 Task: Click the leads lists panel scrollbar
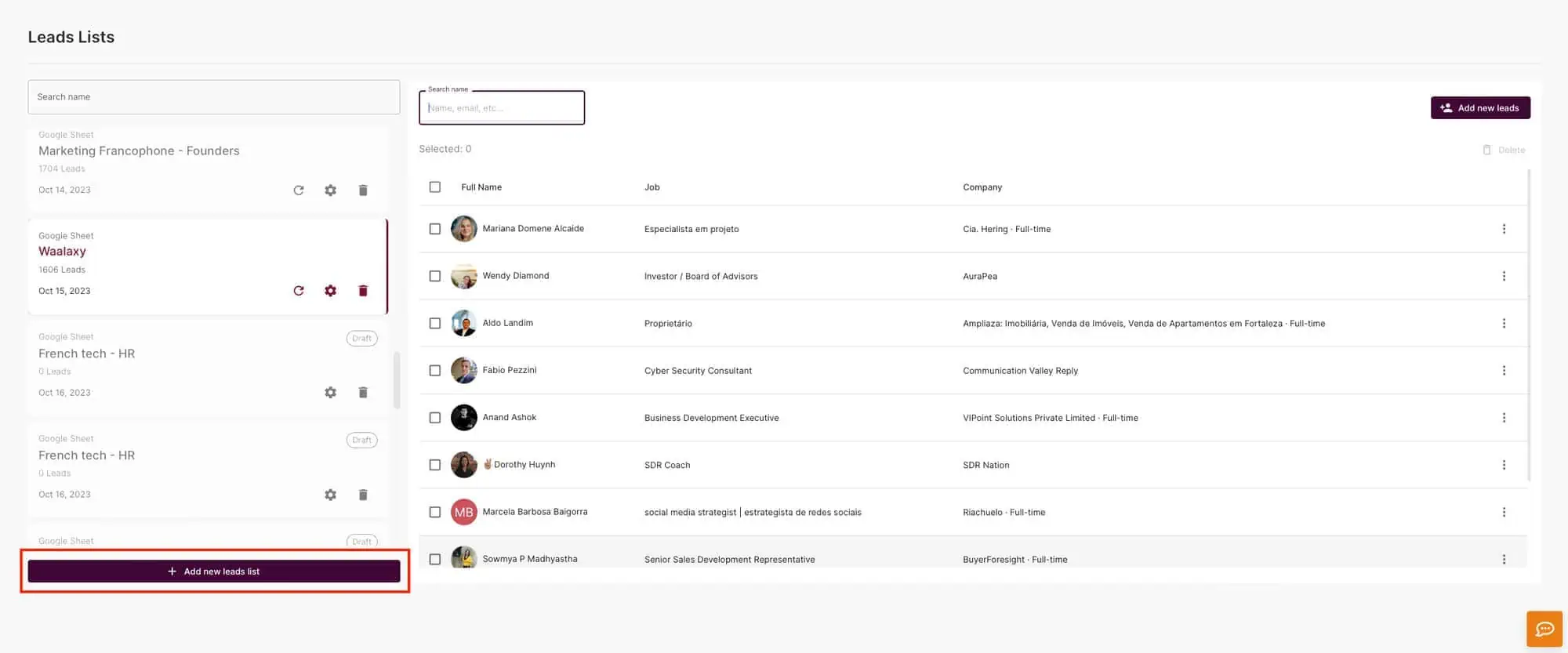397,380
